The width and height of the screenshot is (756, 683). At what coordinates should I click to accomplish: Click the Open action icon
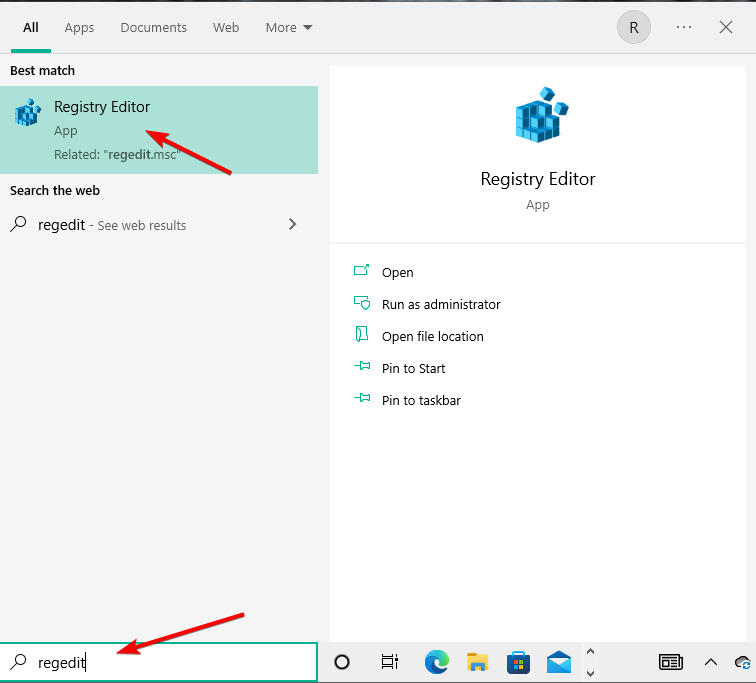tap(362, 270)
